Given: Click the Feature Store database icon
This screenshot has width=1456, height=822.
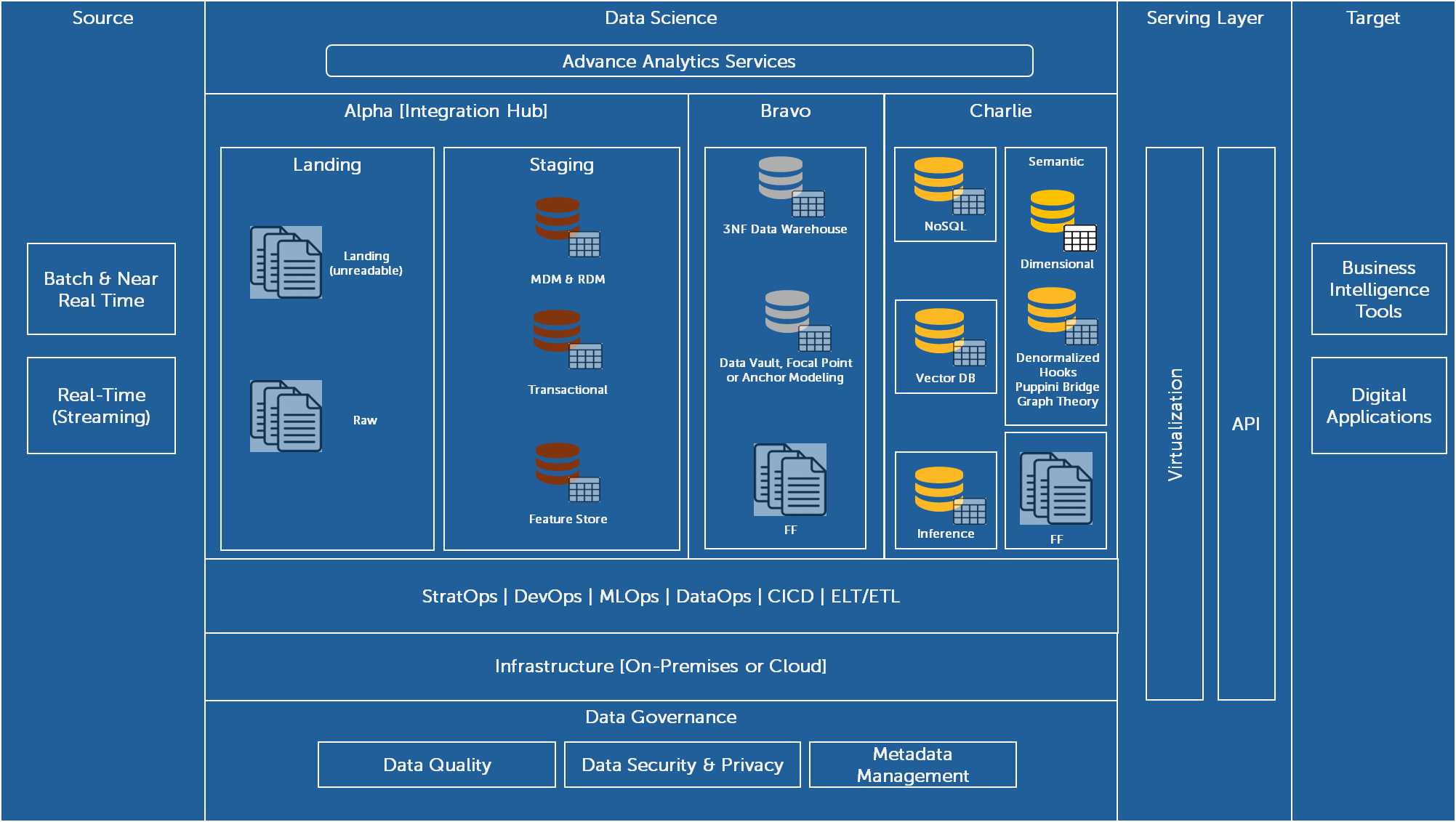Looking at the screenshot, I should click(568, 472).
